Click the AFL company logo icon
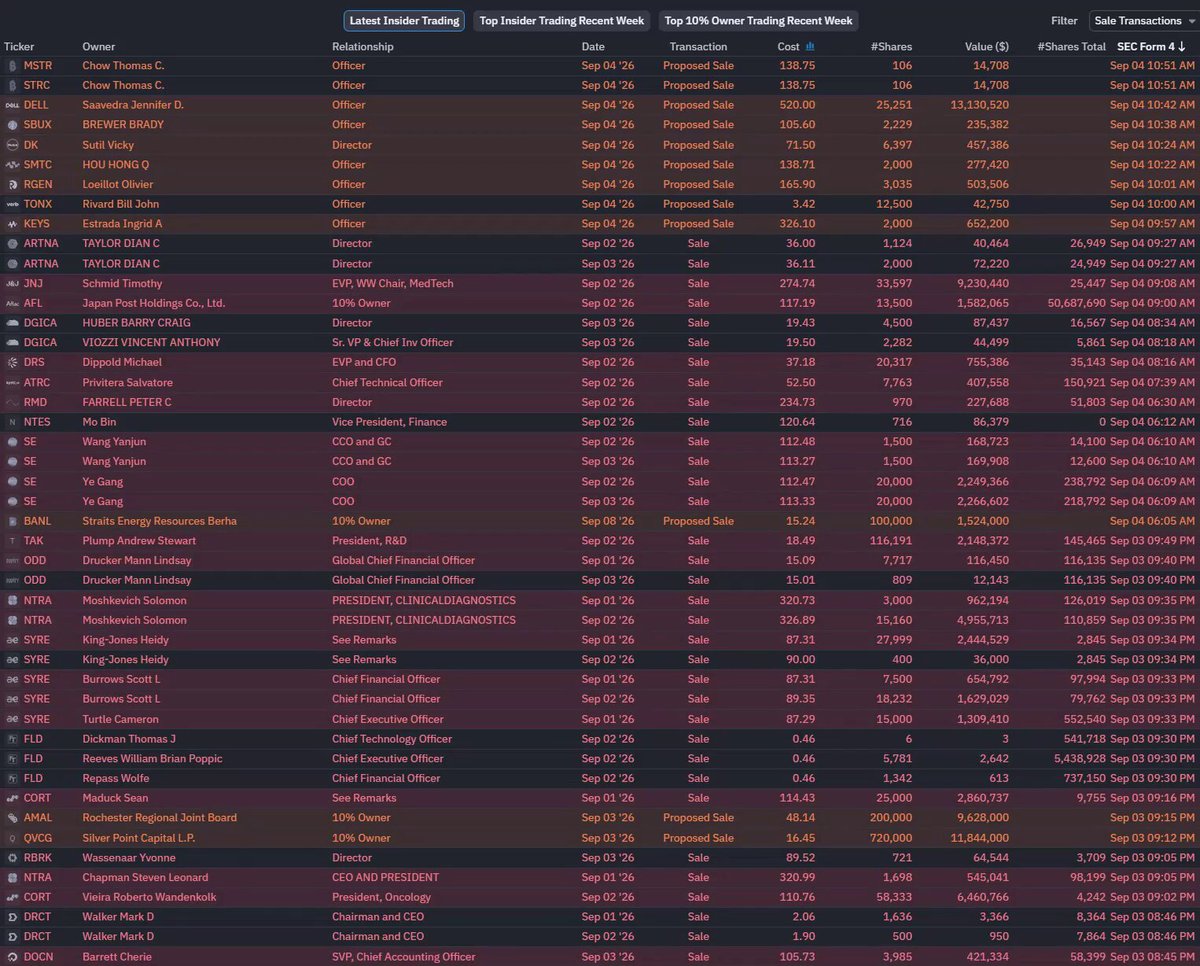The height and width of the screenshot is (966, 1200). pyautogui.click(x=12, y=303)
